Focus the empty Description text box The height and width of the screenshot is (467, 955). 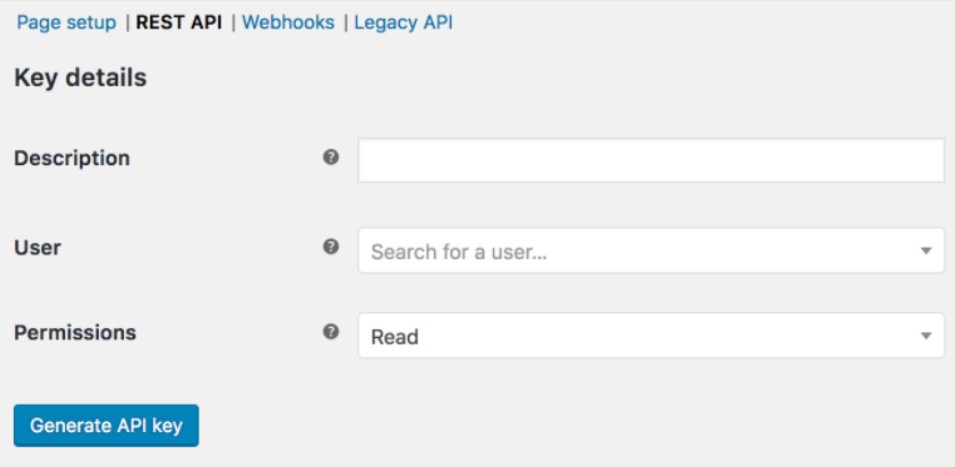(x=651, y=160)
